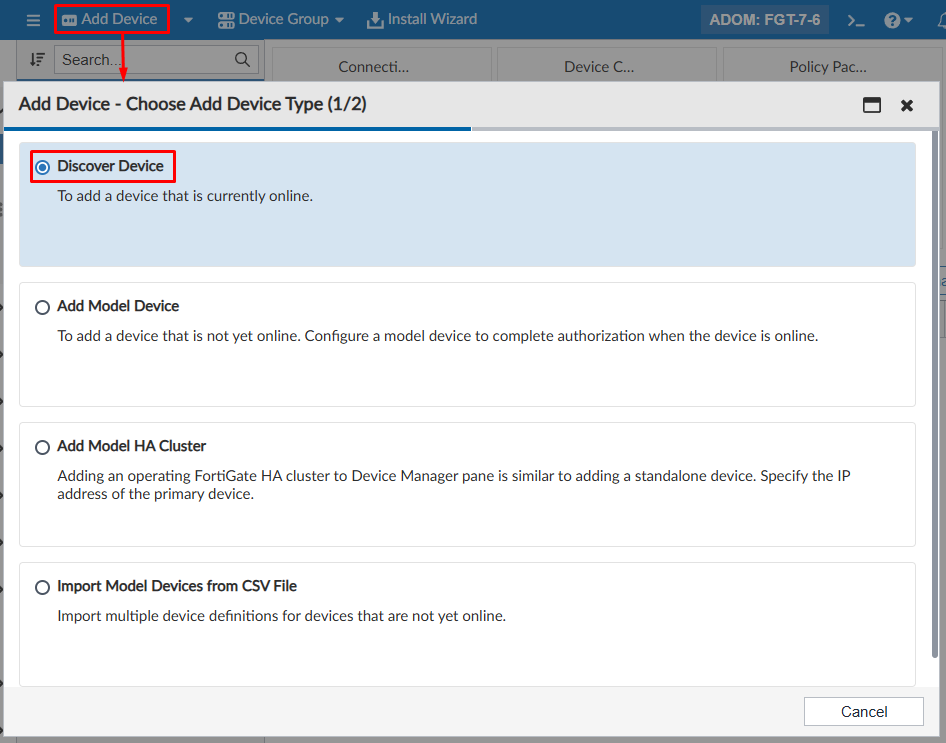Click the Cancel button
The width and height of the screenshot is (946, 743).
(x=863, y=711)
